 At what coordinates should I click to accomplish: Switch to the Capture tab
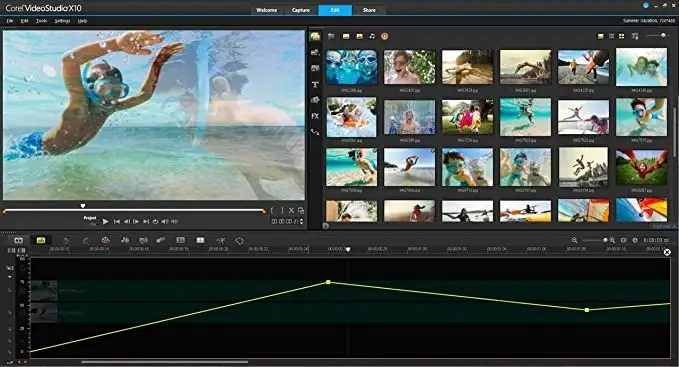tap(301, 10)
